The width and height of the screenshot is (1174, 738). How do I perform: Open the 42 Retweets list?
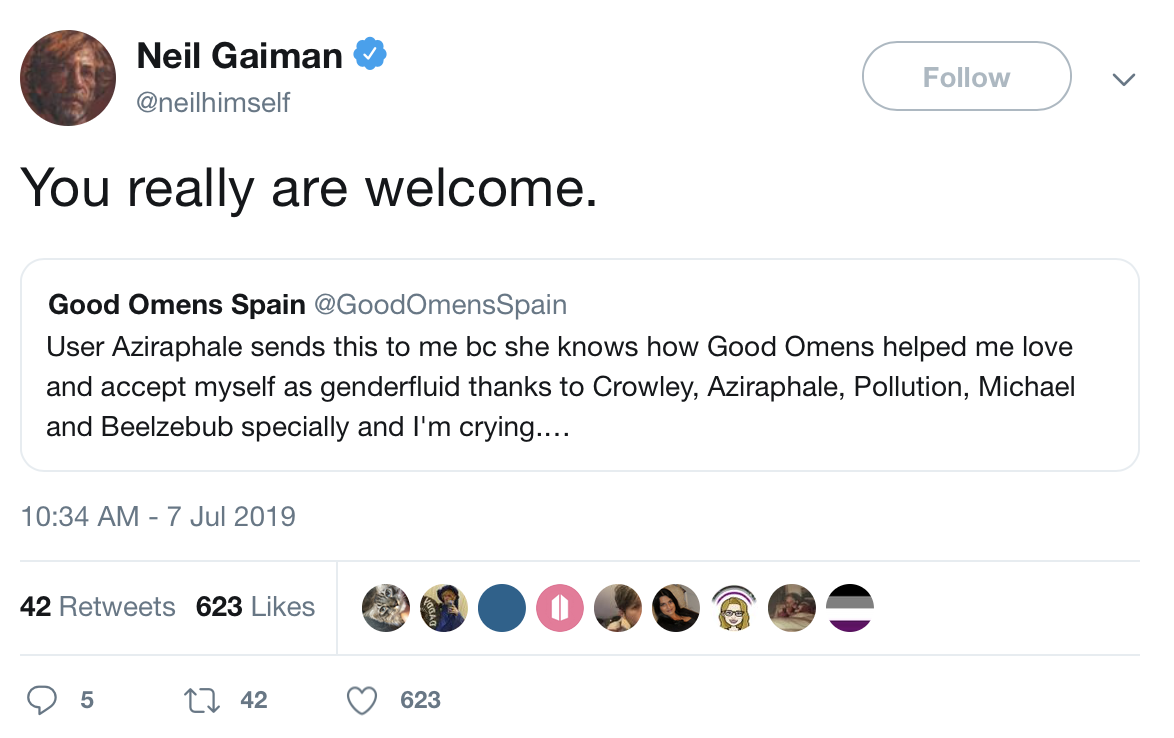[x=98, y=607]
